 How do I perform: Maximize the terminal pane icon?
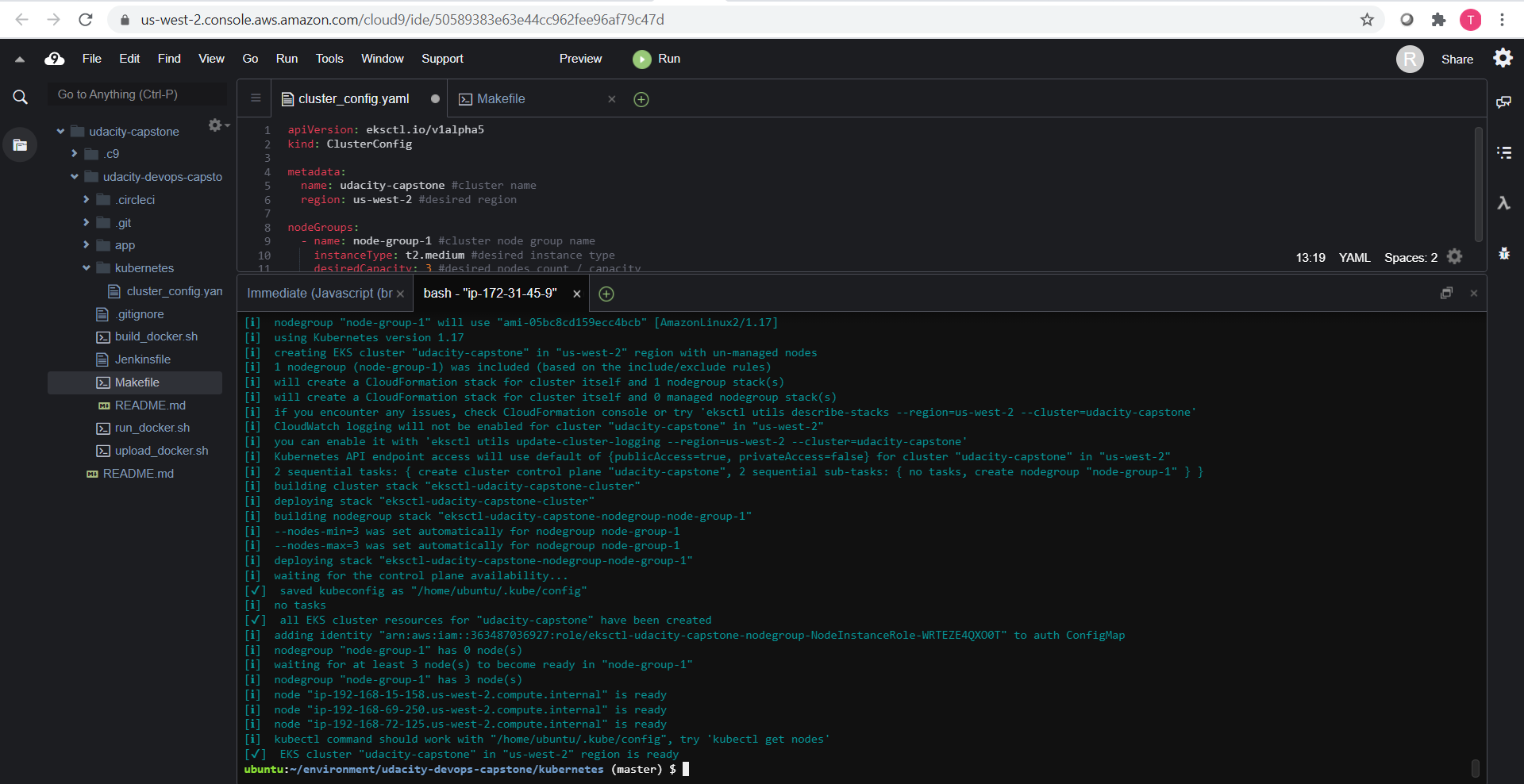pyautogui.click(x=1446, y=293)
